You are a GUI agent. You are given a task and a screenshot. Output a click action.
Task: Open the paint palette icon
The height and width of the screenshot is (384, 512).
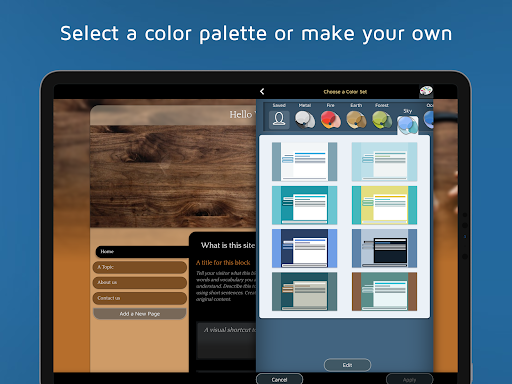426,91
